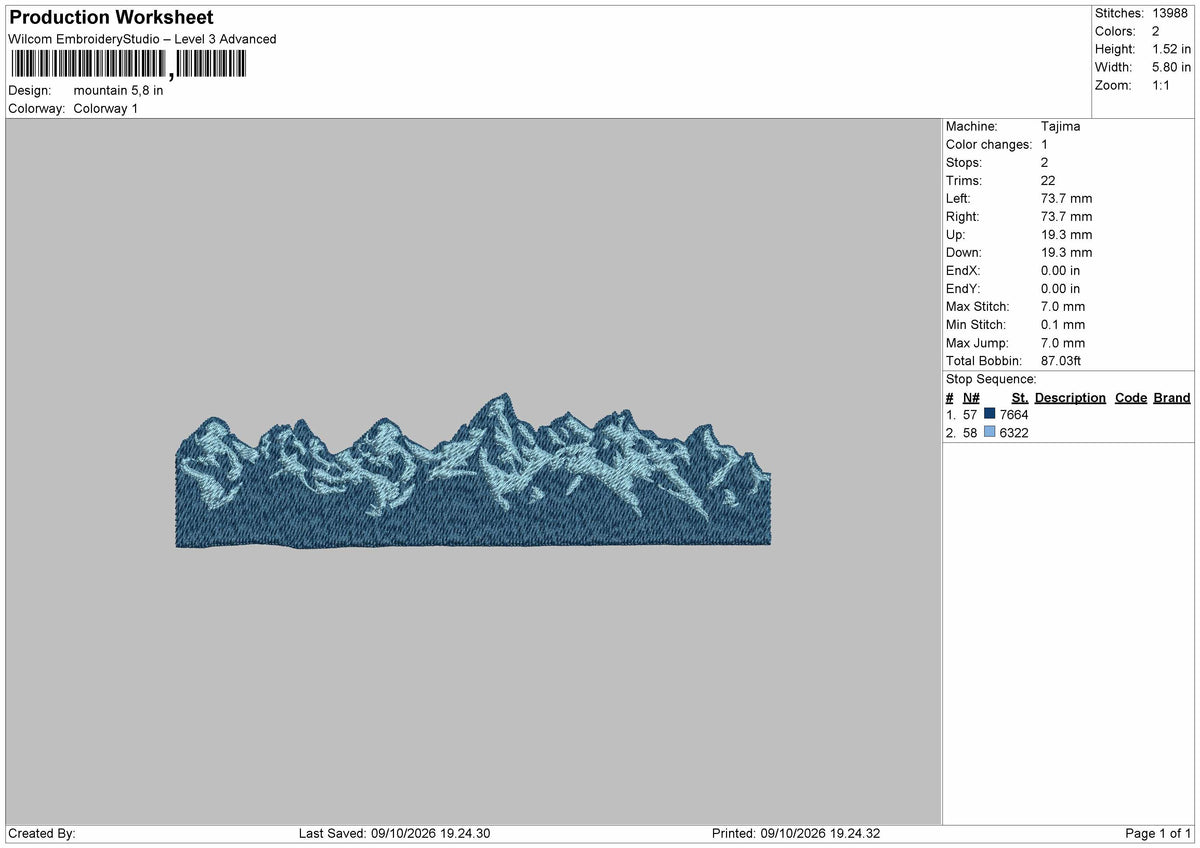Click stop sequence needle number '58'

970,432
